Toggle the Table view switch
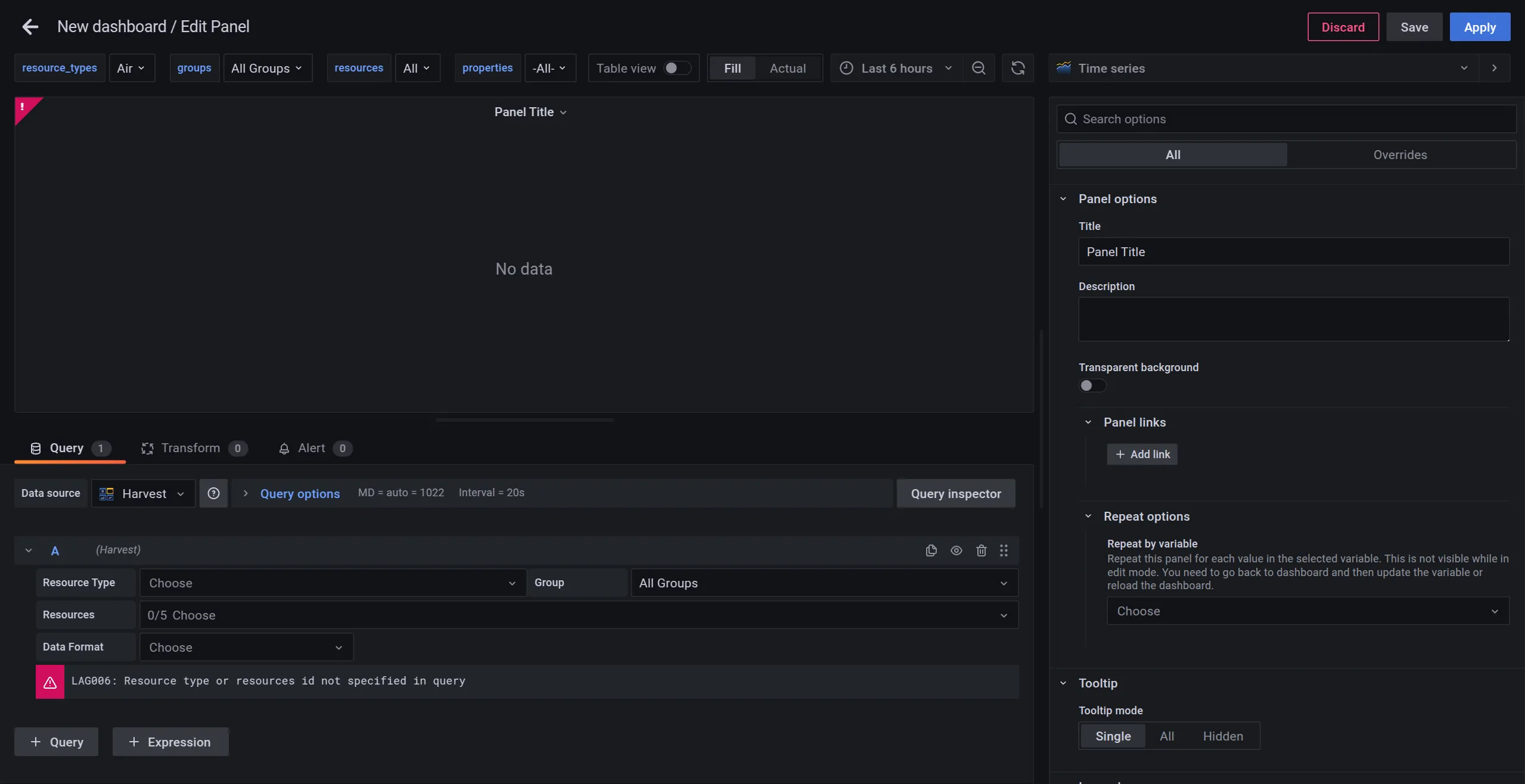The image size is (1525, 784). (677, 68)
